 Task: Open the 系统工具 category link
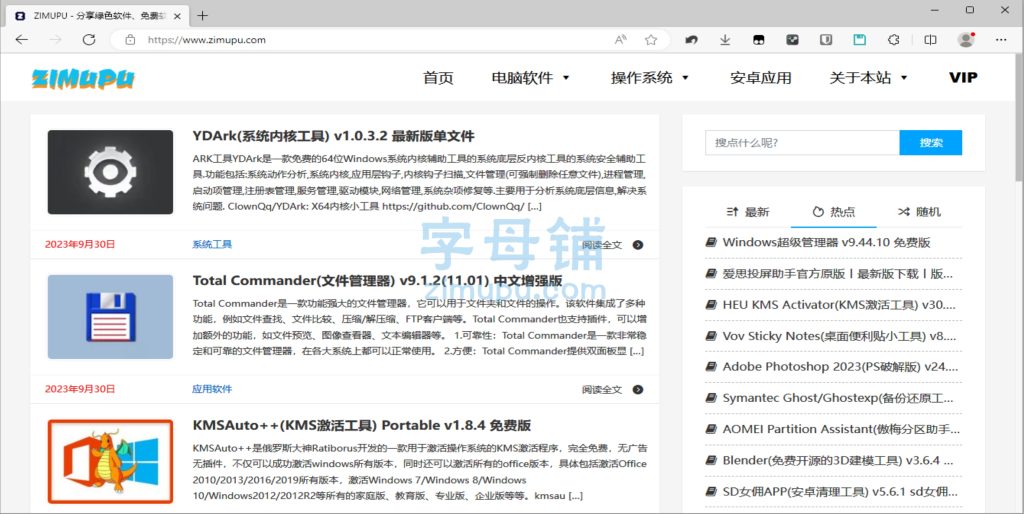coord(212,244)
